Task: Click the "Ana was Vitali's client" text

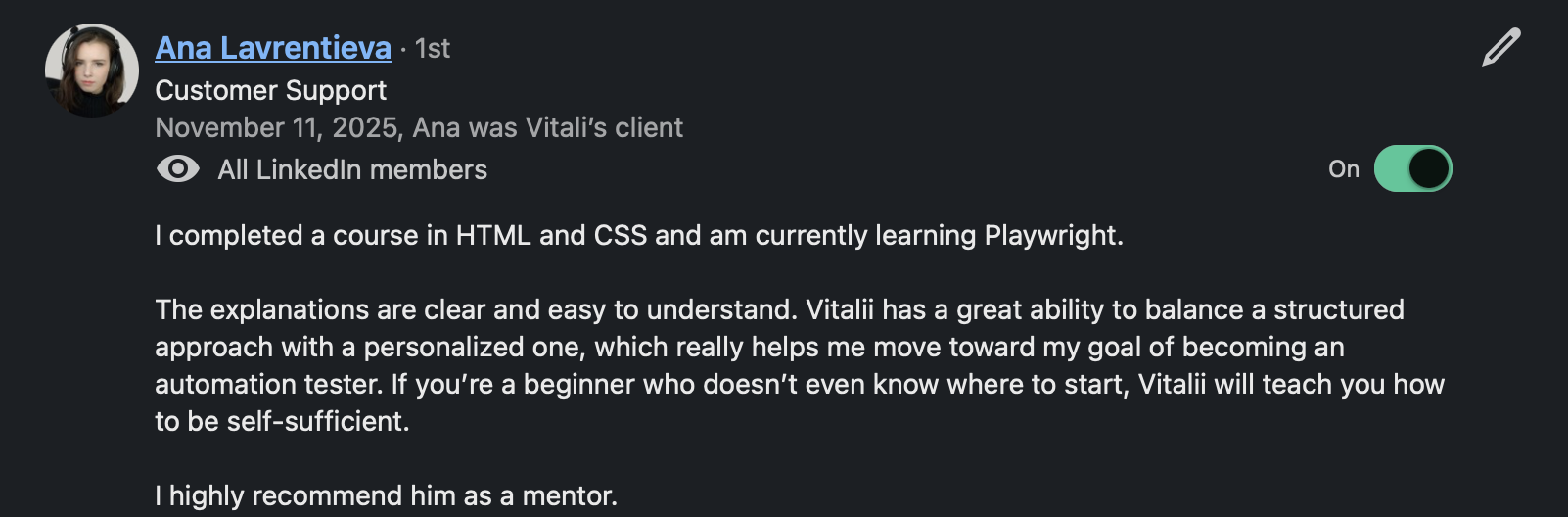Action: pyautogui.click(x=548, y=127)
